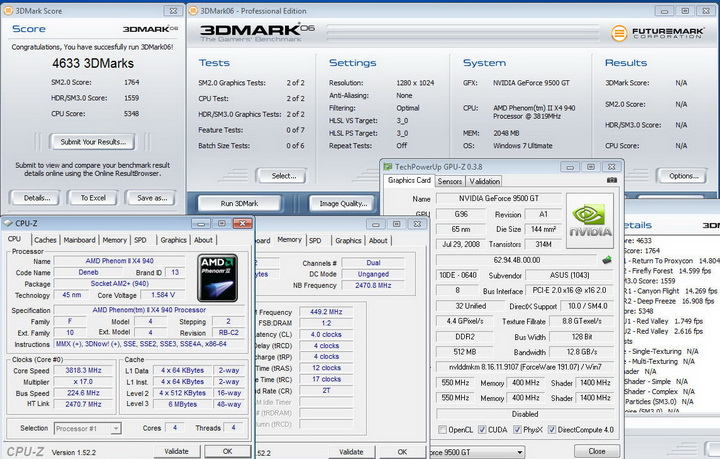Open the Memory tab in front CPU-Z
Screen dimensions: 720x459
point(114,240)
